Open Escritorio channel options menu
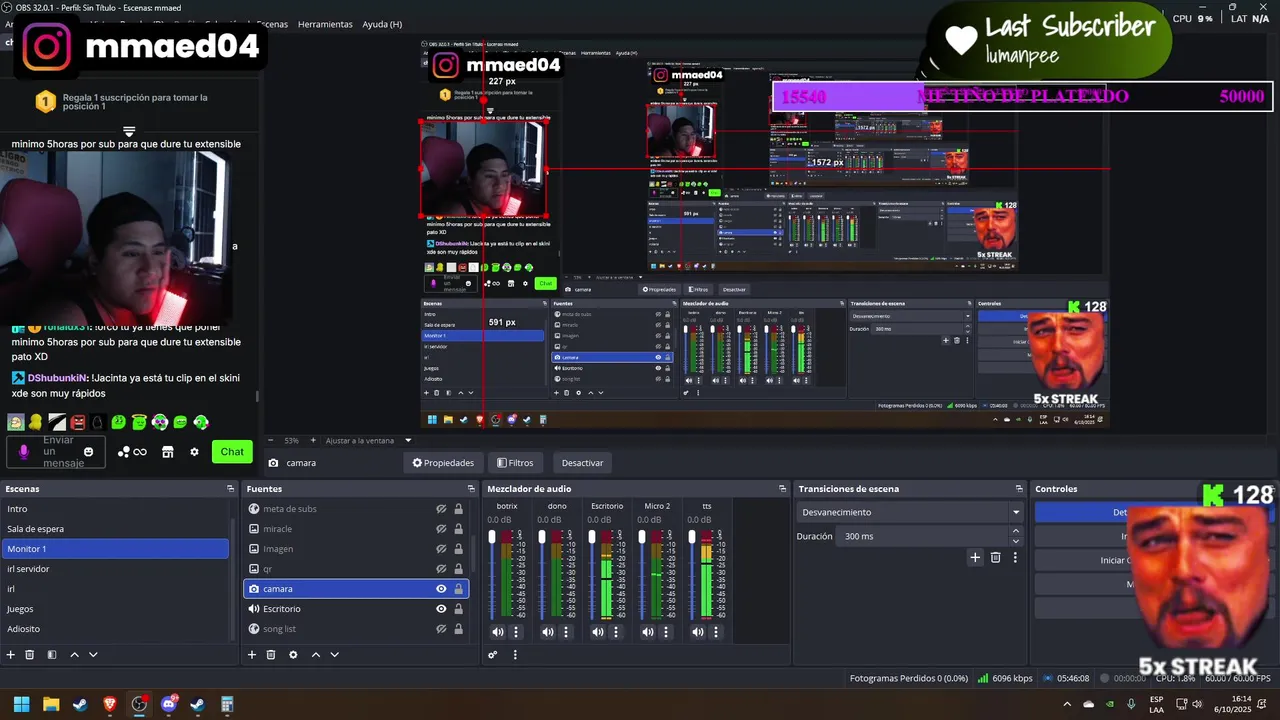This screenshot has width=1280, height=720. (616, 632)
